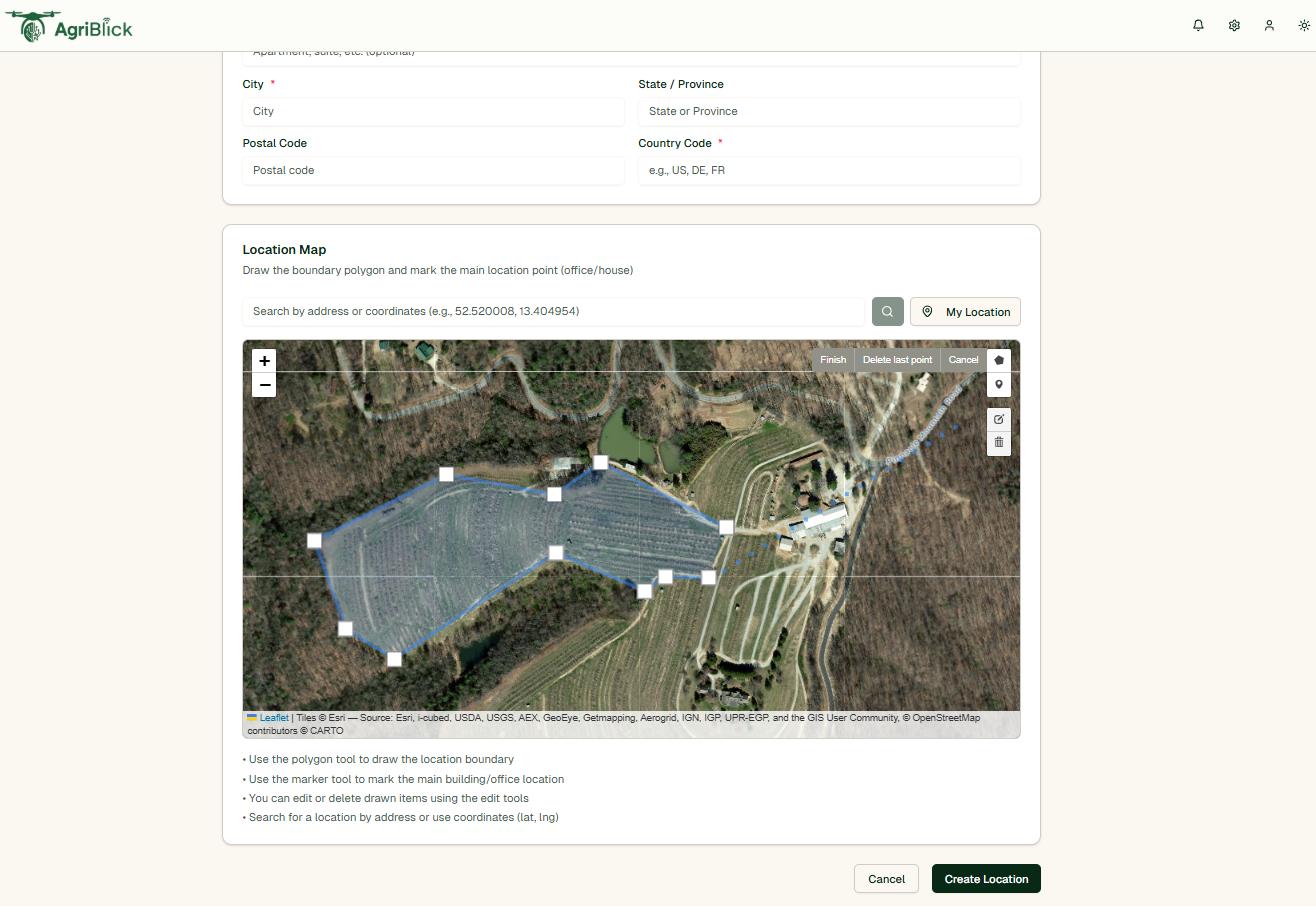Open the edit layers tool
Viewport: 1316px width, 906px height.
point(998,419)
